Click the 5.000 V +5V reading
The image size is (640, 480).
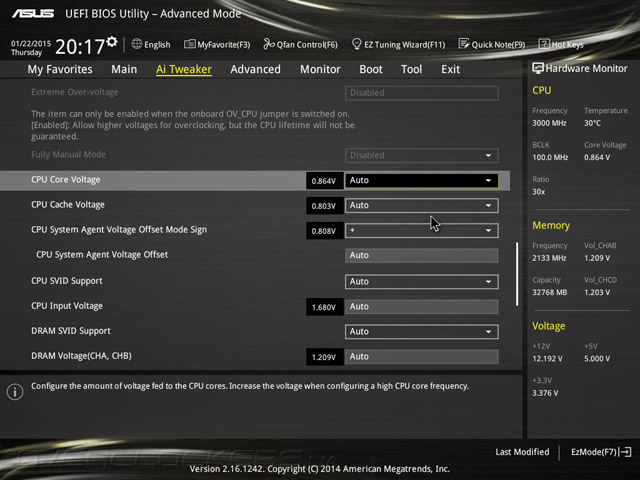tap(597, 358)
